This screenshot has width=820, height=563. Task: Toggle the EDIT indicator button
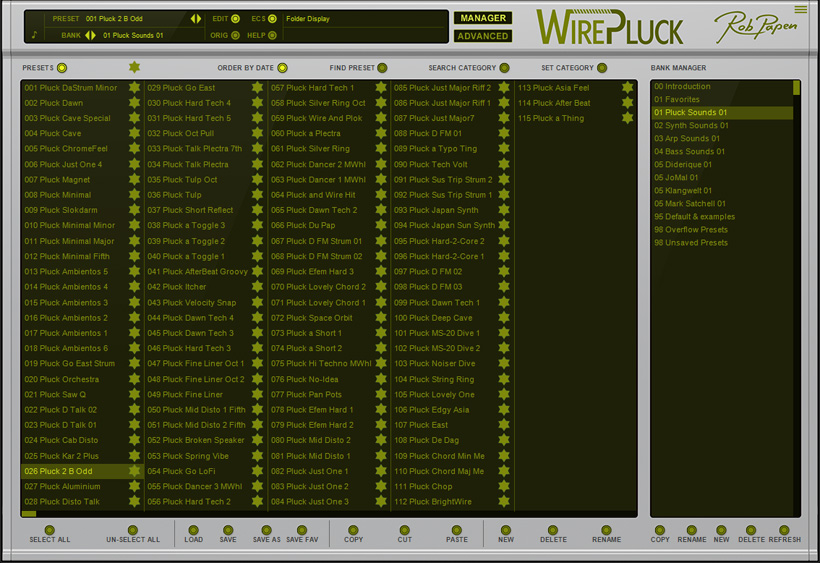coord(235,19)
